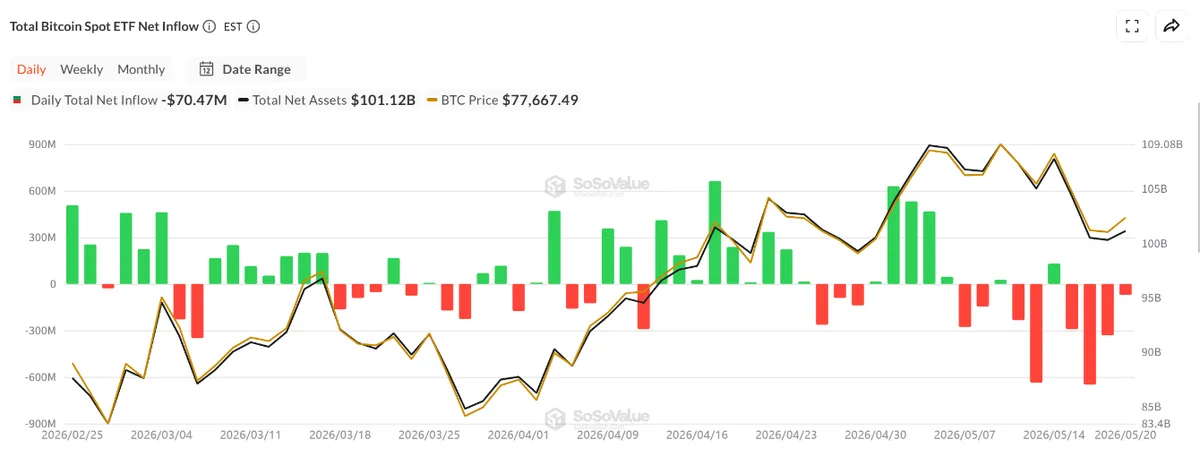Switch to the Monthly tab
The width and height of the screenshot is (1200, 459).
click(141, 69)
